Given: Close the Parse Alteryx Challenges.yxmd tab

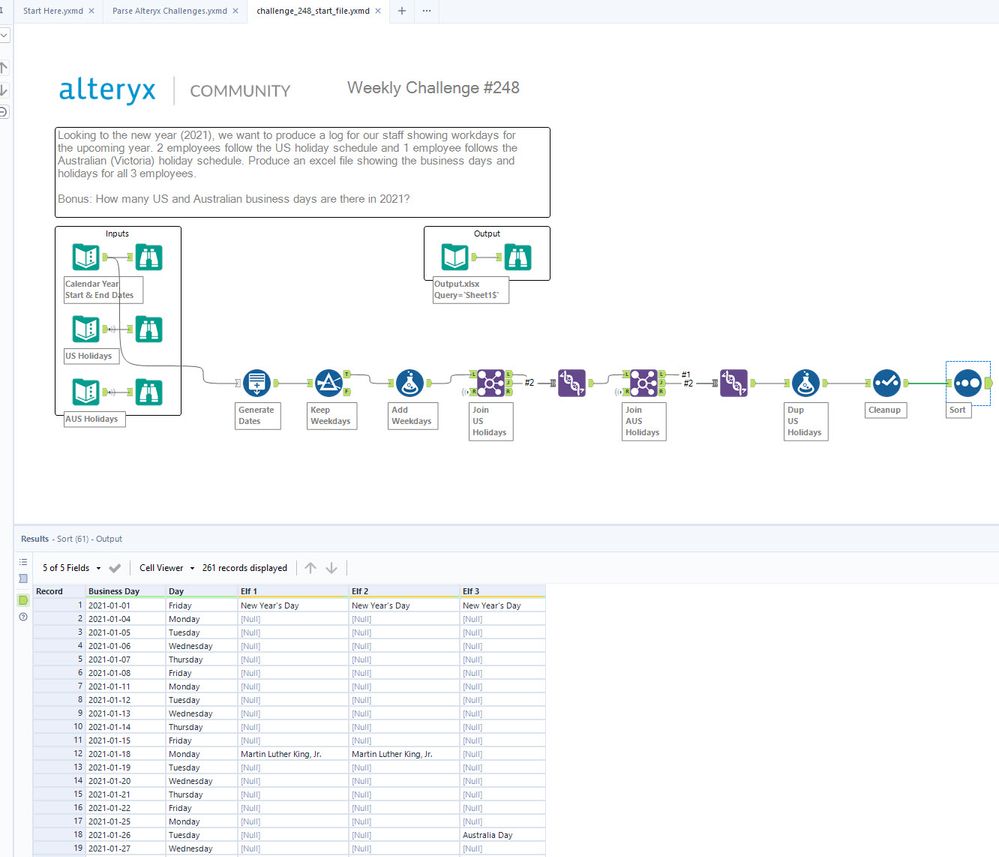Looking at the screenshot, I should (x=236, y=11).
